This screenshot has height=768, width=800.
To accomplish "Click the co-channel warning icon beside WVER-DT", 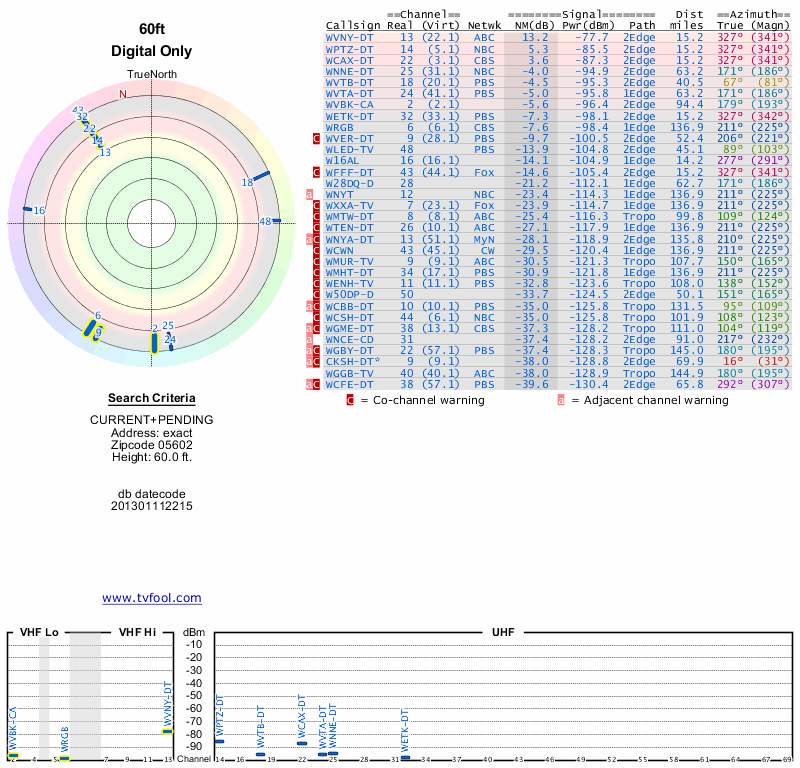I will [318, 138].
